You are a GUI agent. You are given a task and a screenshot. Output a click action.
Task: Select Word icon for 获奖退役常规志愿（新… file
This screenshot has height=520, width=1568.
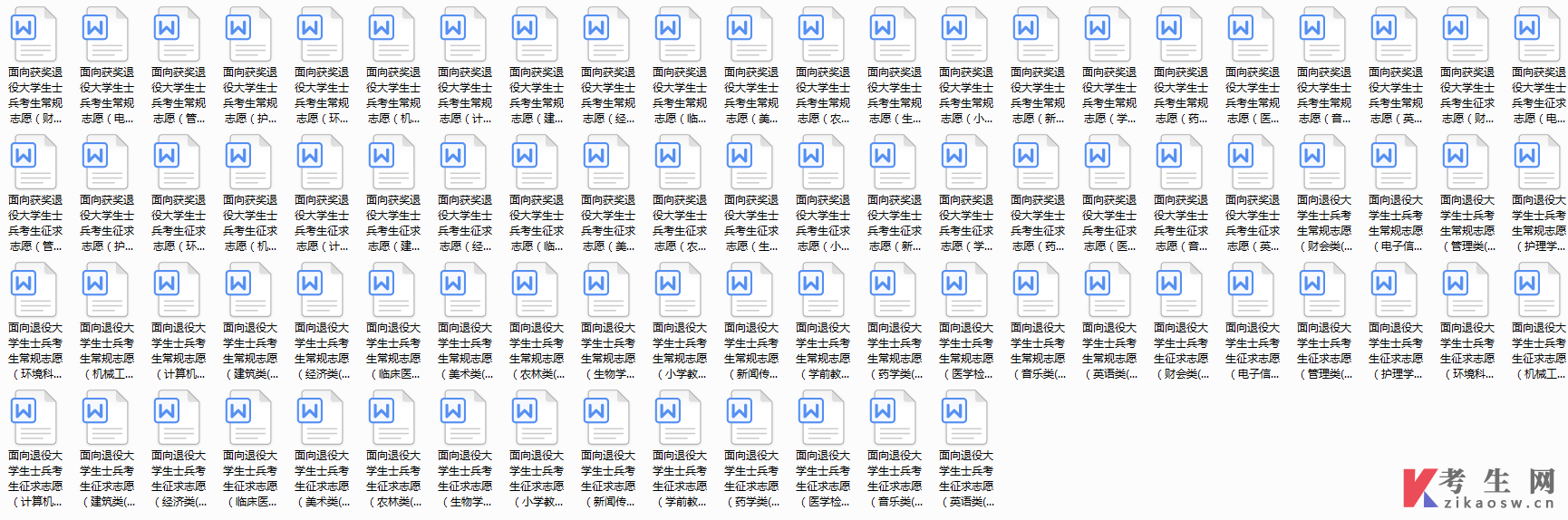(x=1036, y=34)
